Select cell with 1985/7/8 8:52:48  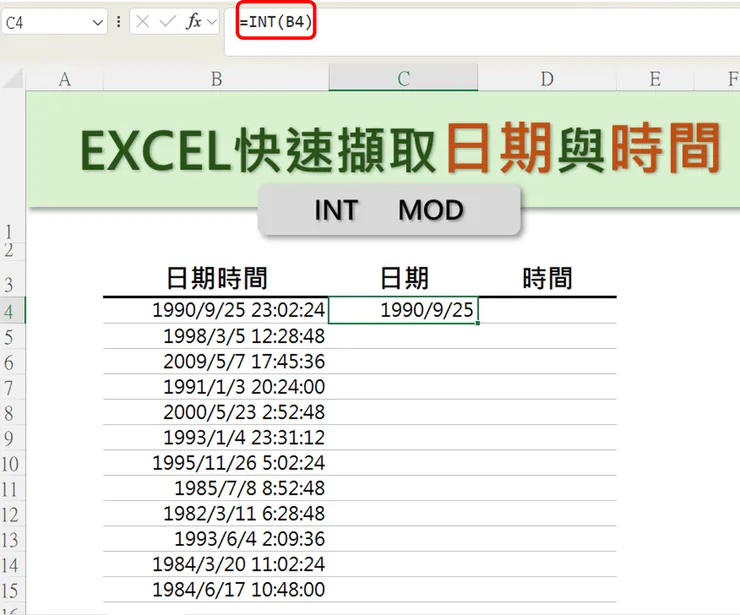coord(216,489)
